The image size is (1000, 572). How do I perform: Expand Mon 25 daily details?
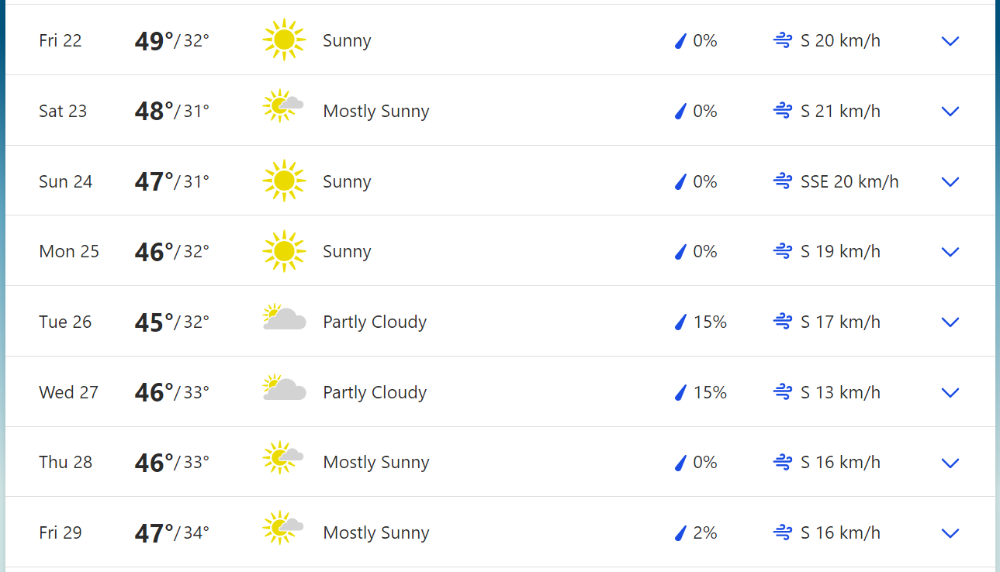[x=950, y=252]
